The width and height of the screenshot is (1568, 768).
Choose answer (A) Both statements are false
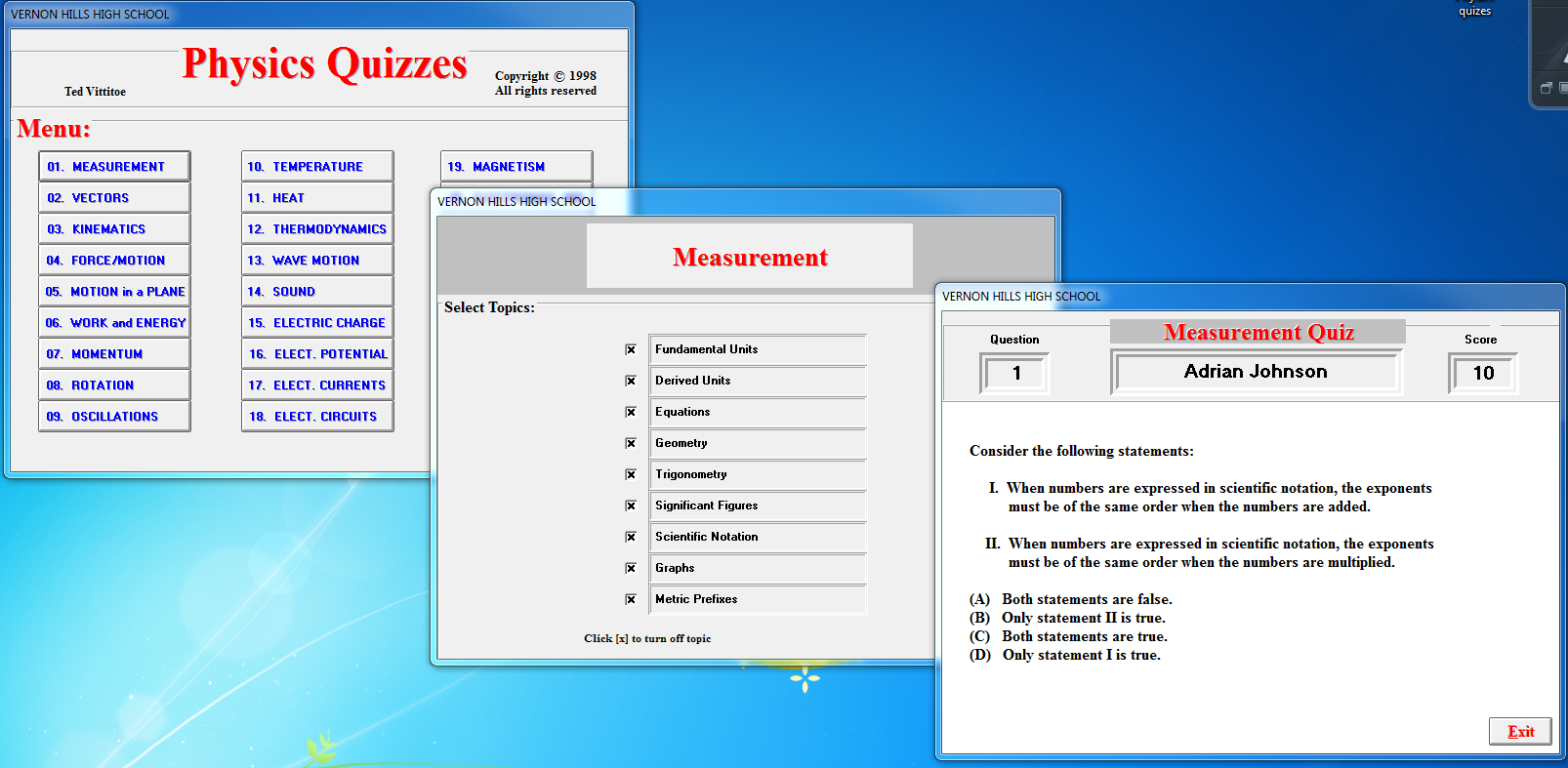[x=1071, y=599]
